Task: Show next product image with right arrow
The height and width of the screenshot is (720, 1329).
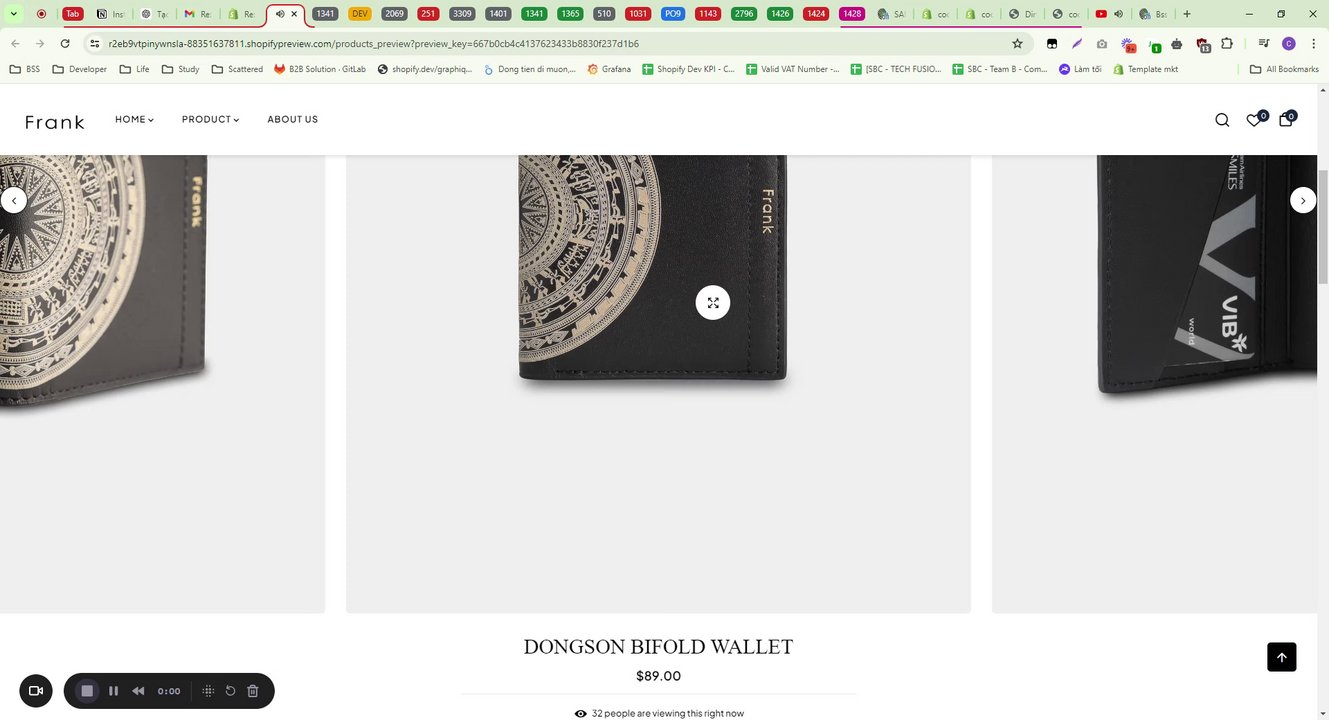Action: [1303, 200]
